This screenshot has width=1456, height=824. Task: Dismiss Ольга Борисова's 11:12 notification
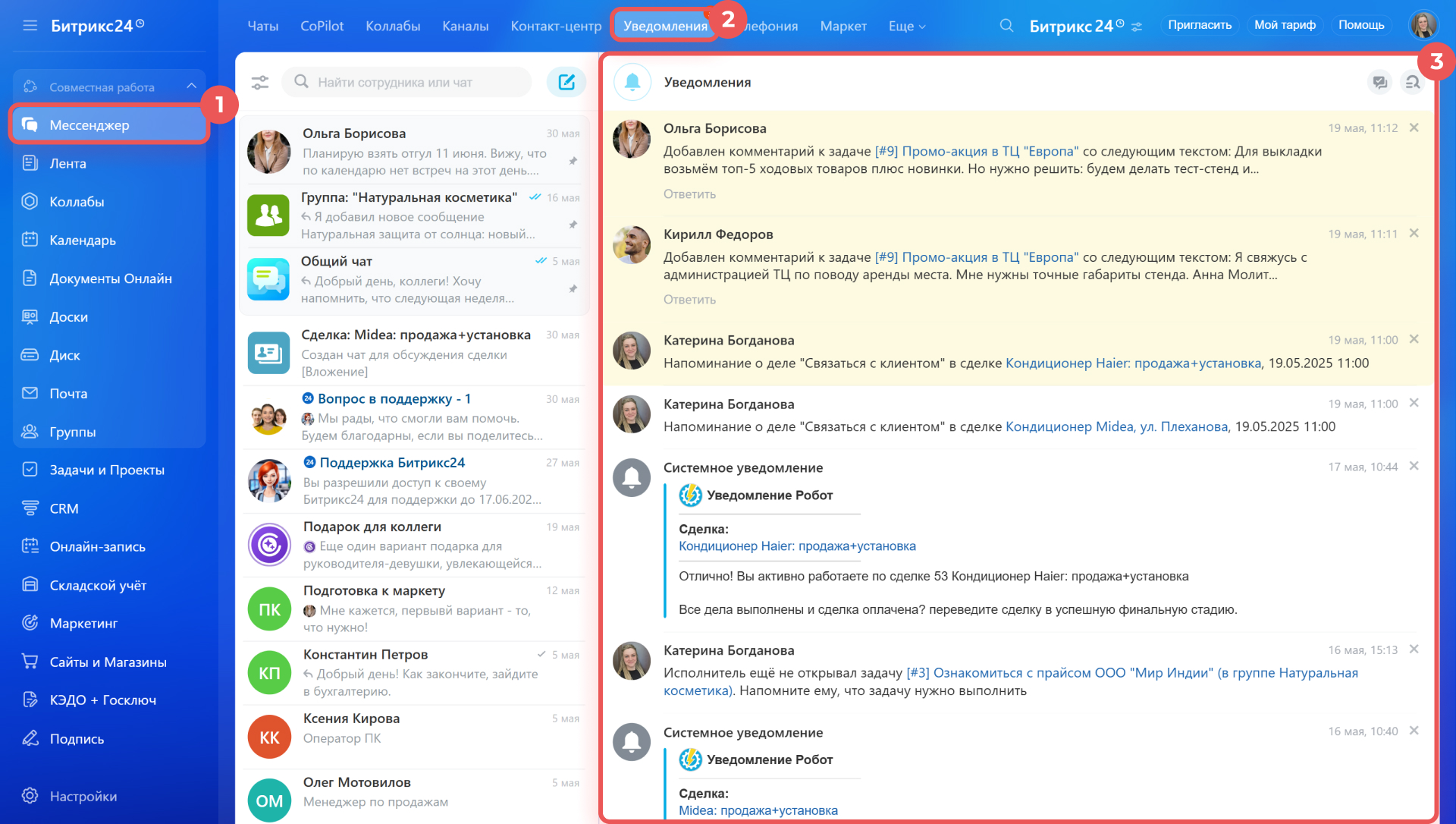tap(1414, 127)
